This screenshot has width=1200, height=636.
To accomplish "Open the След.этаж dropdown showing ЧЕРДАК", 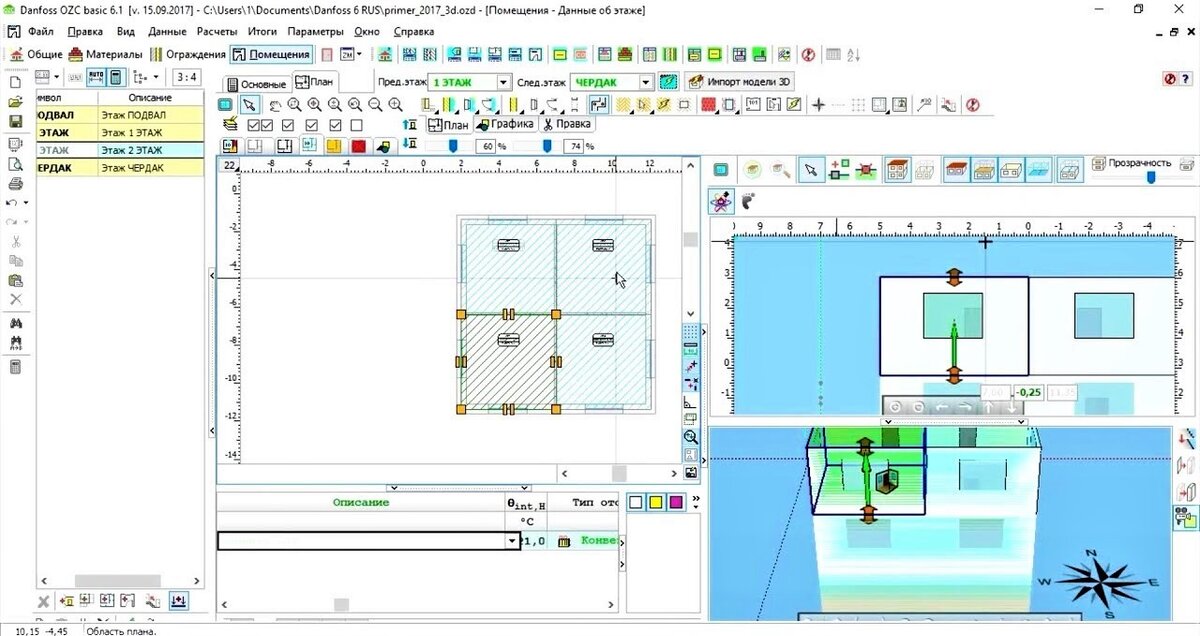I will point(644,82).
